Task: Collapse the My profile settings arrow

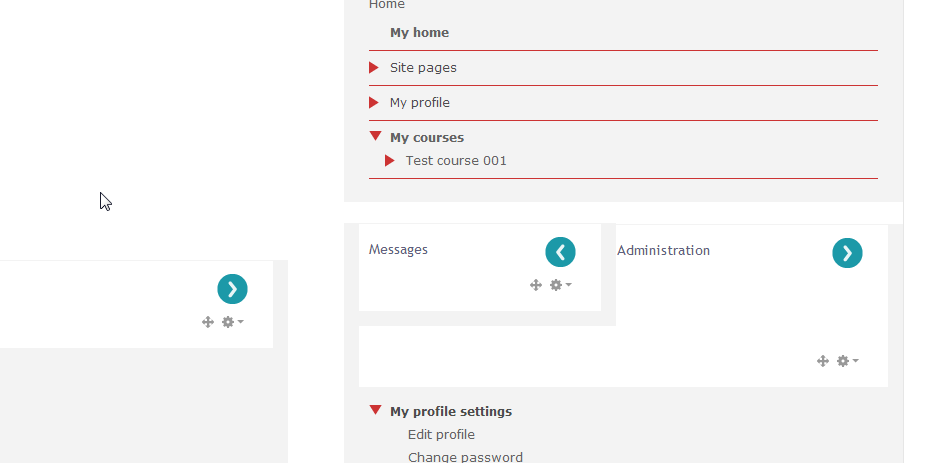Action: (x=375, y=410)
